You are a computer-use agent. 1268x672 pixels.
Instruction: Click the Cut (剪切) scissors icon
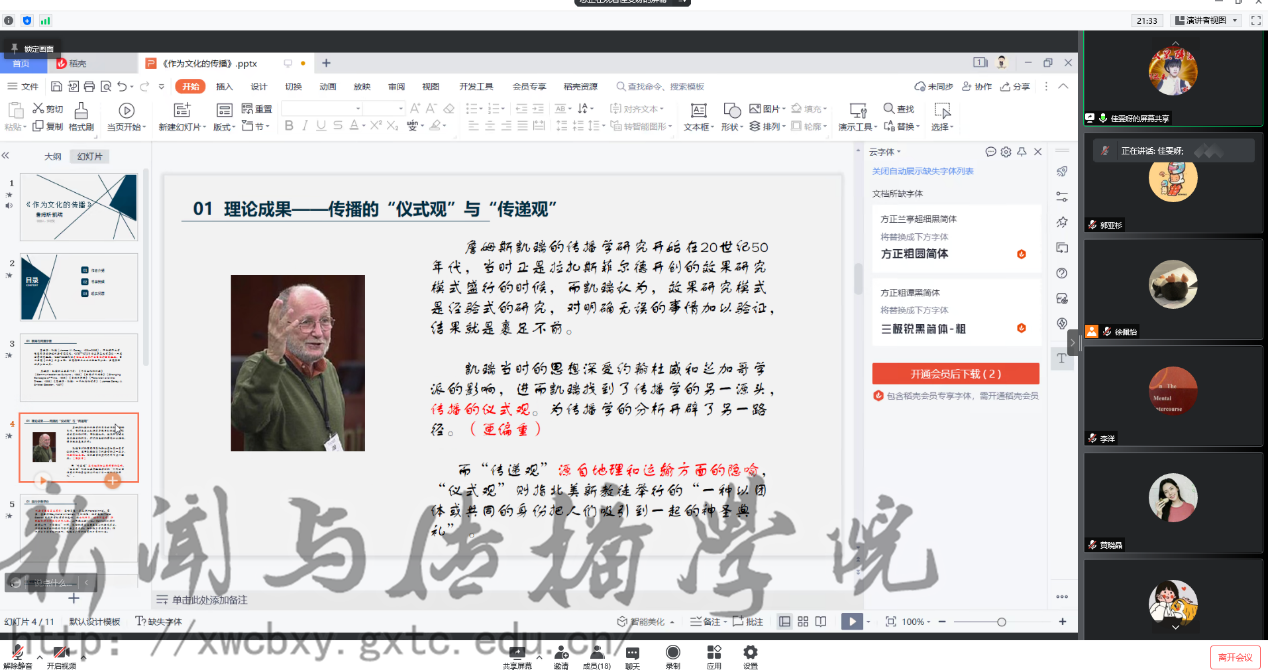(x=38, y=109)
